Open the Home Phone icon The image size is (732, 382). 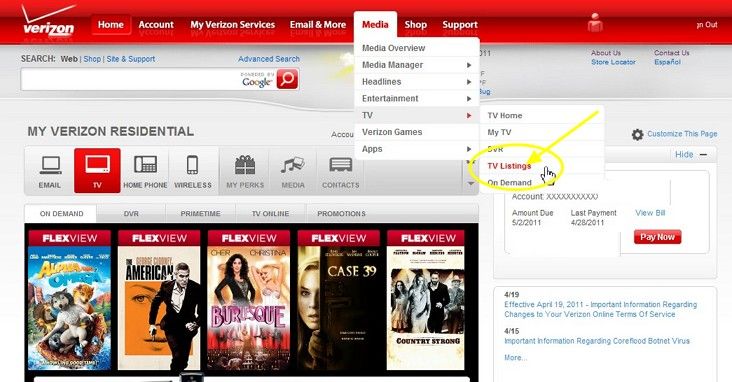[145, 171]
